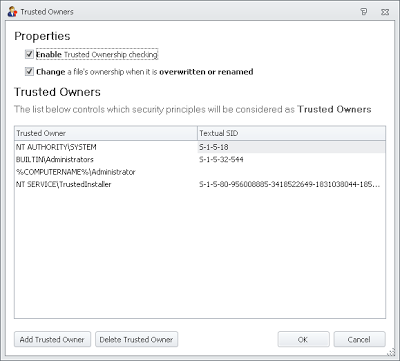
Task: Click Add Trusted Owner button
Action: point(52,339)
